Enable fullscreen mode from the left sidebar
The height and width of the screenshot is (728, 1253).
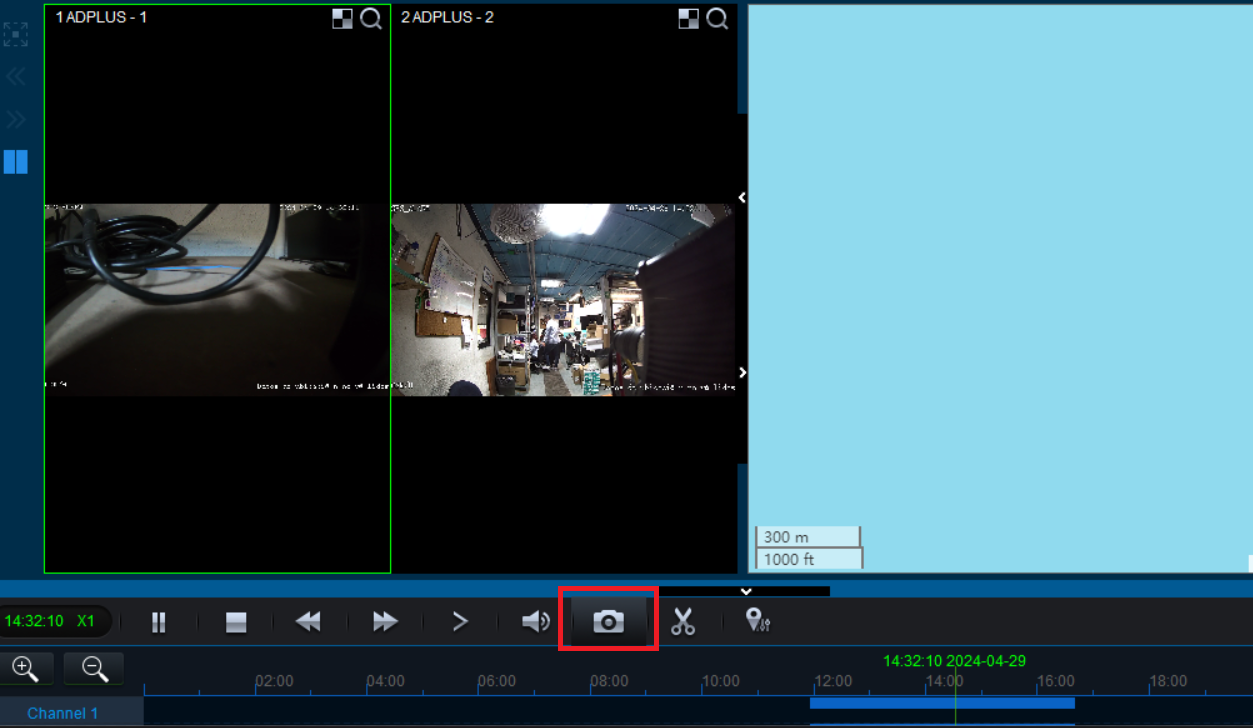tap(15, 34)
